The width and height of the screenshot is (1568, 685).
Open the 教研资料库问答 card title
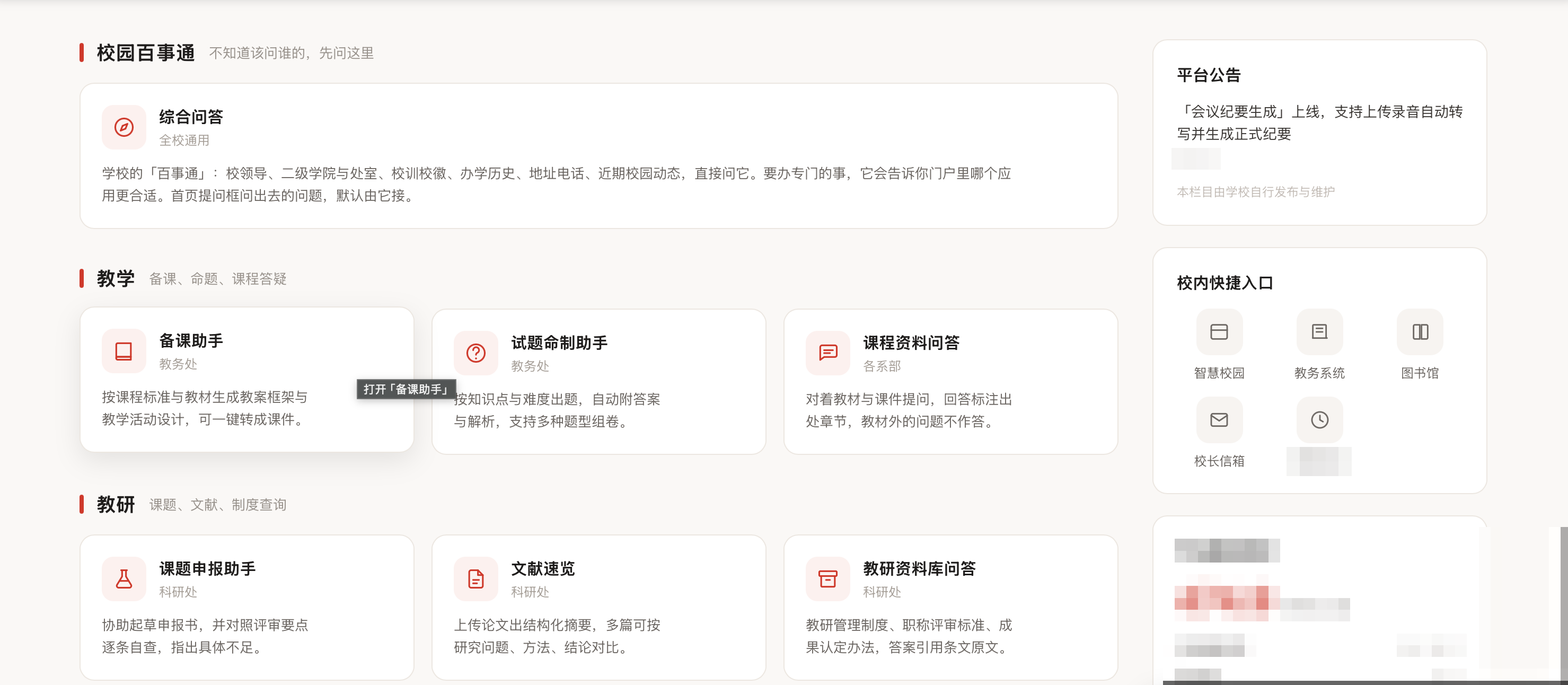click(919, 569)
